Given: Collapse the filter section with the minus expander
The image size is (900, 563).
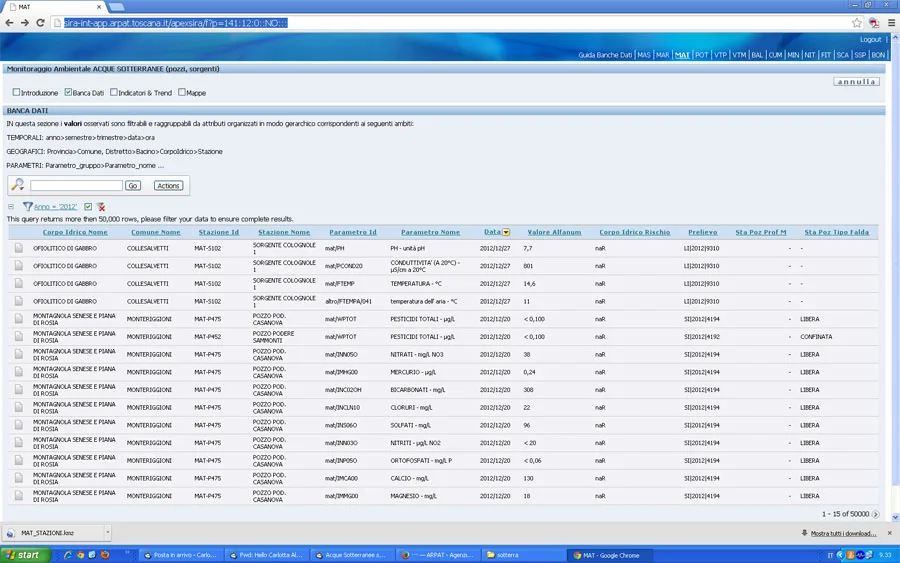Looking at the screenshot, I should click(x=11, y=207).
